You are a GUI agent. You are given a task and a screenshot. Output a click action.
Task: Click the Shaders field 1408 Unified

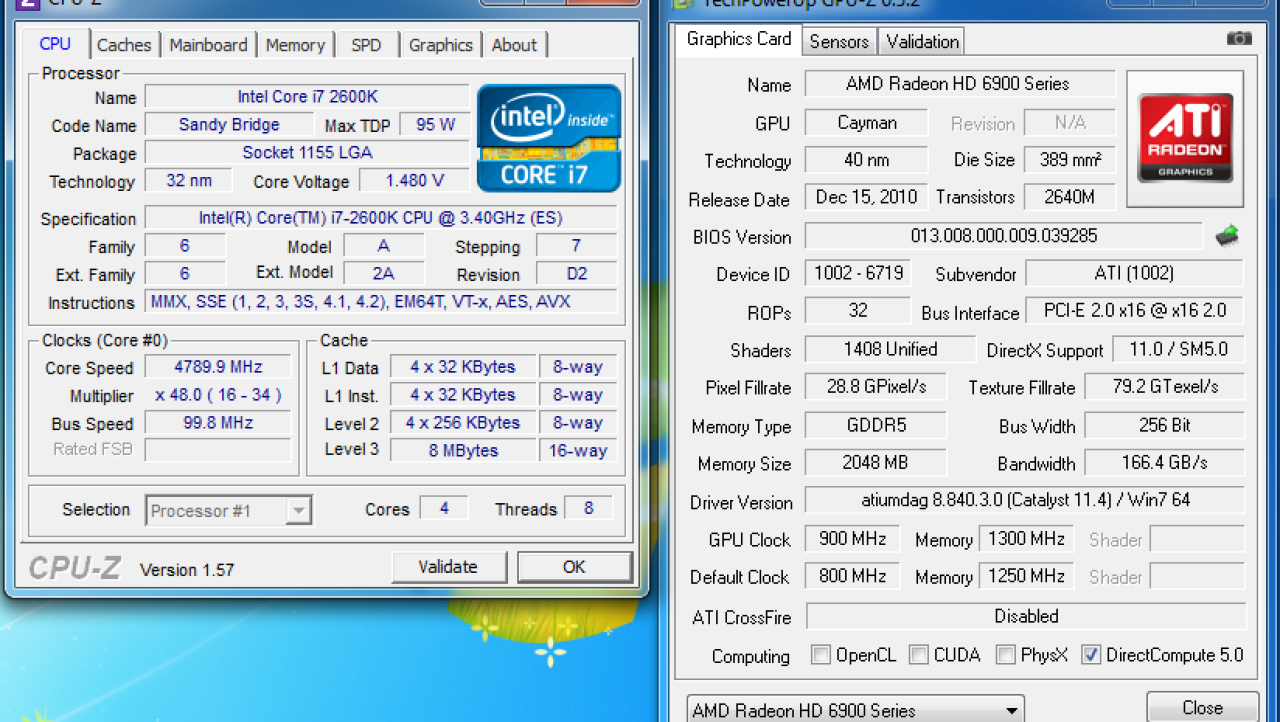(890, 349)
